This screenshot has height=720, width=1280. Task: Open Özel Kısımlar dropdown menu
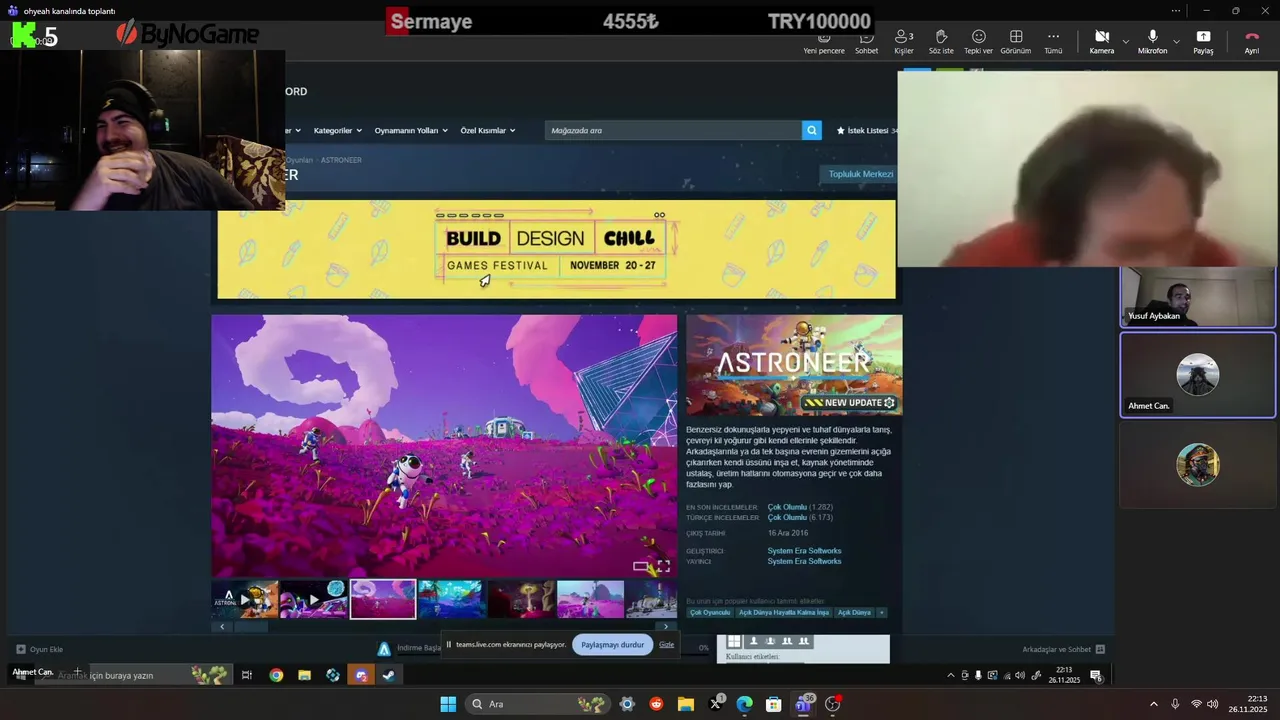488,130
